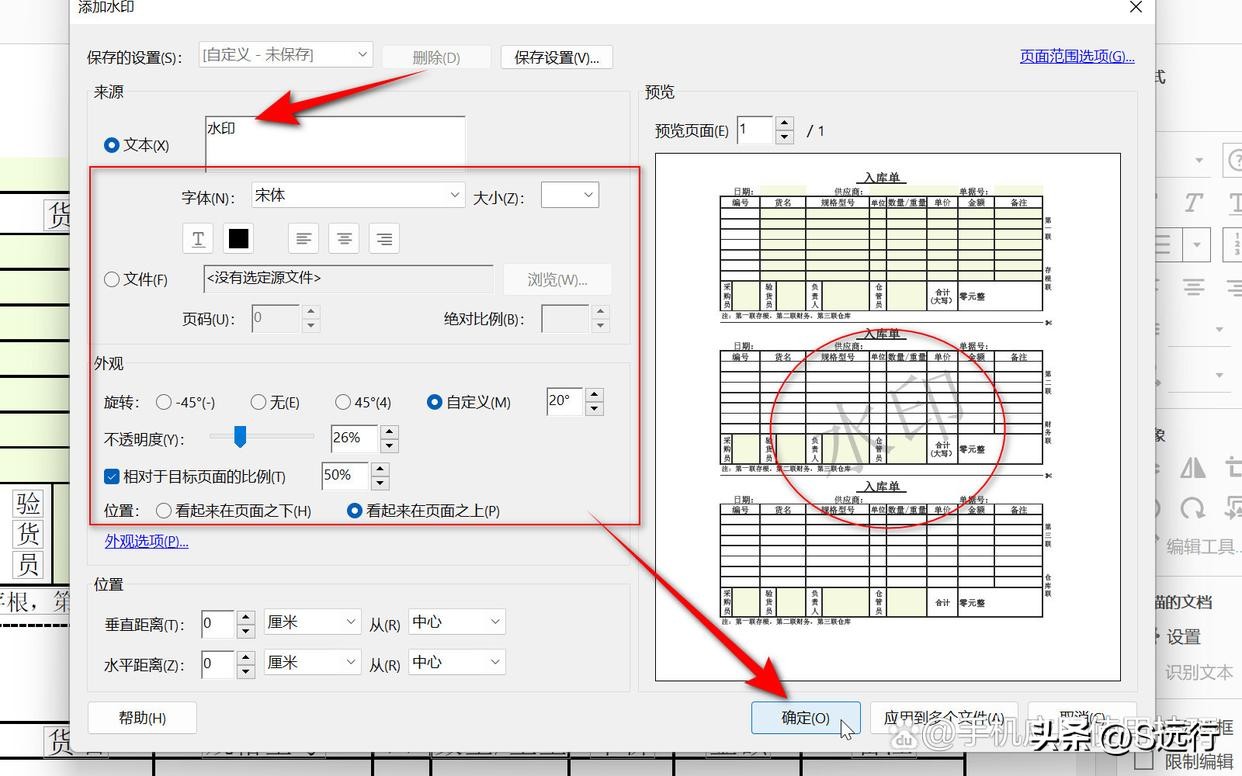Click center align icon in right panel
Image resolution: width=1242 pixels, height=776 pixels.
click(1193, 286)
